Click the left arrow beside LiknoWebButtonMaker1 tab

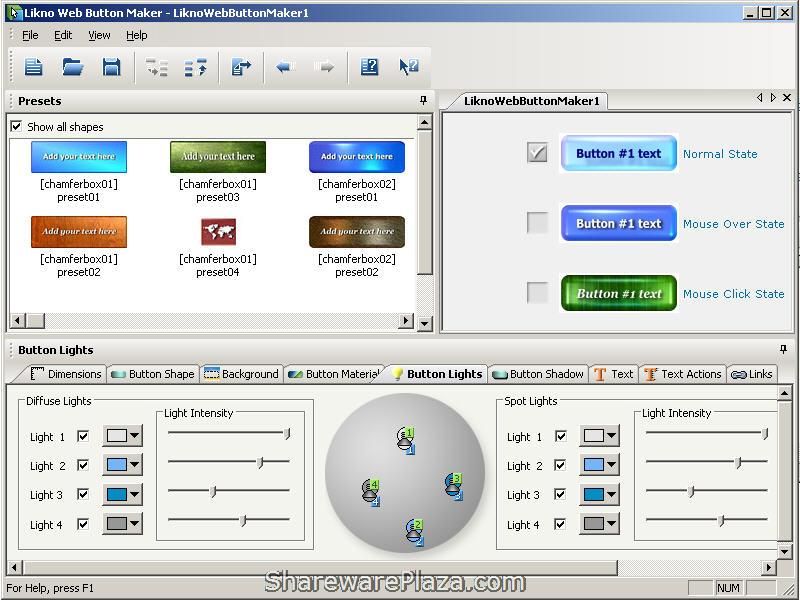pyautogui.click(x=758, y=98)
